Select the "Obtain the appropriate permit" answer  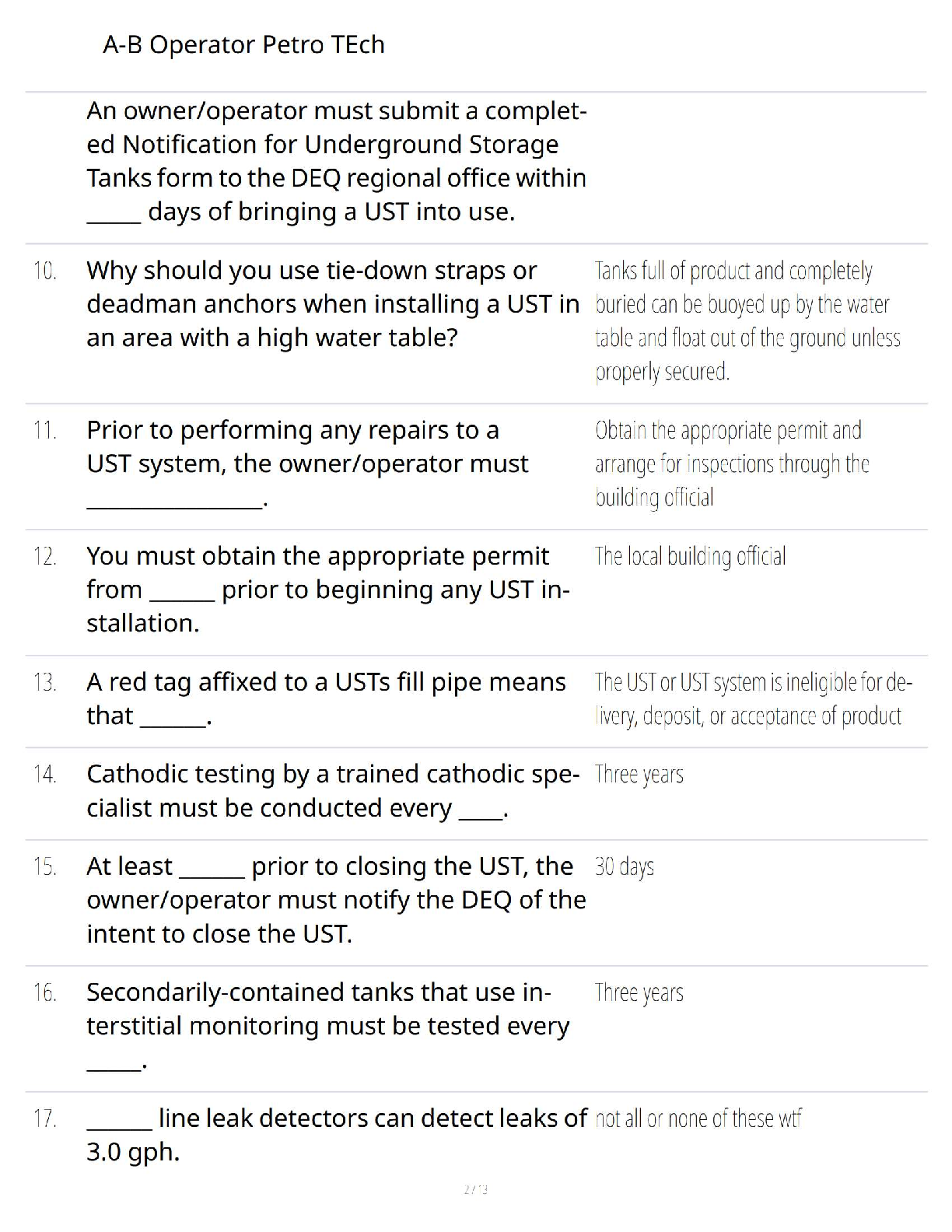(x=731, y=464)
